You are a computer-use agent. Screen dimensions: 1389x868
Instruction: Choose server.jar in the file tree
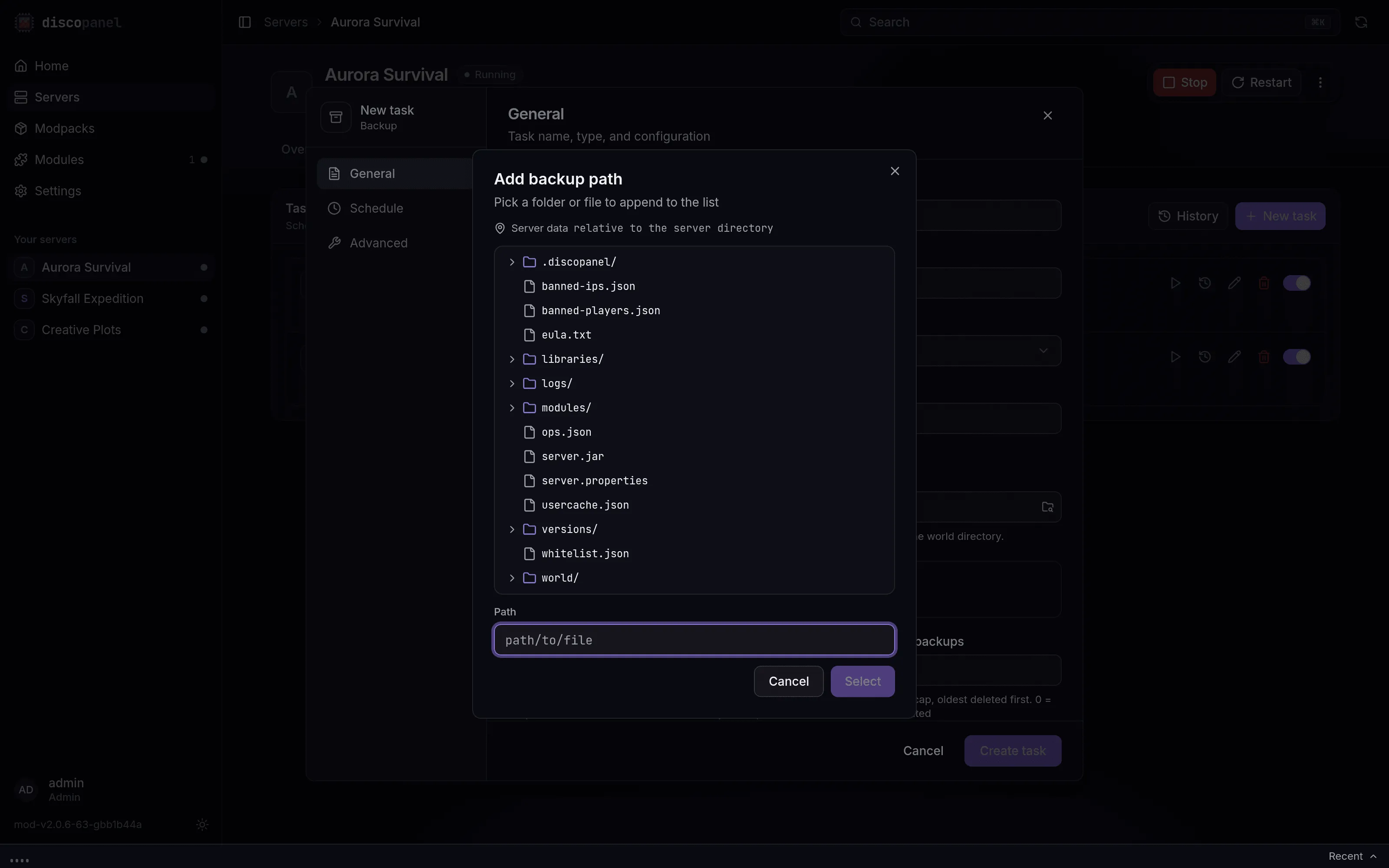click(x=694, y=457)
